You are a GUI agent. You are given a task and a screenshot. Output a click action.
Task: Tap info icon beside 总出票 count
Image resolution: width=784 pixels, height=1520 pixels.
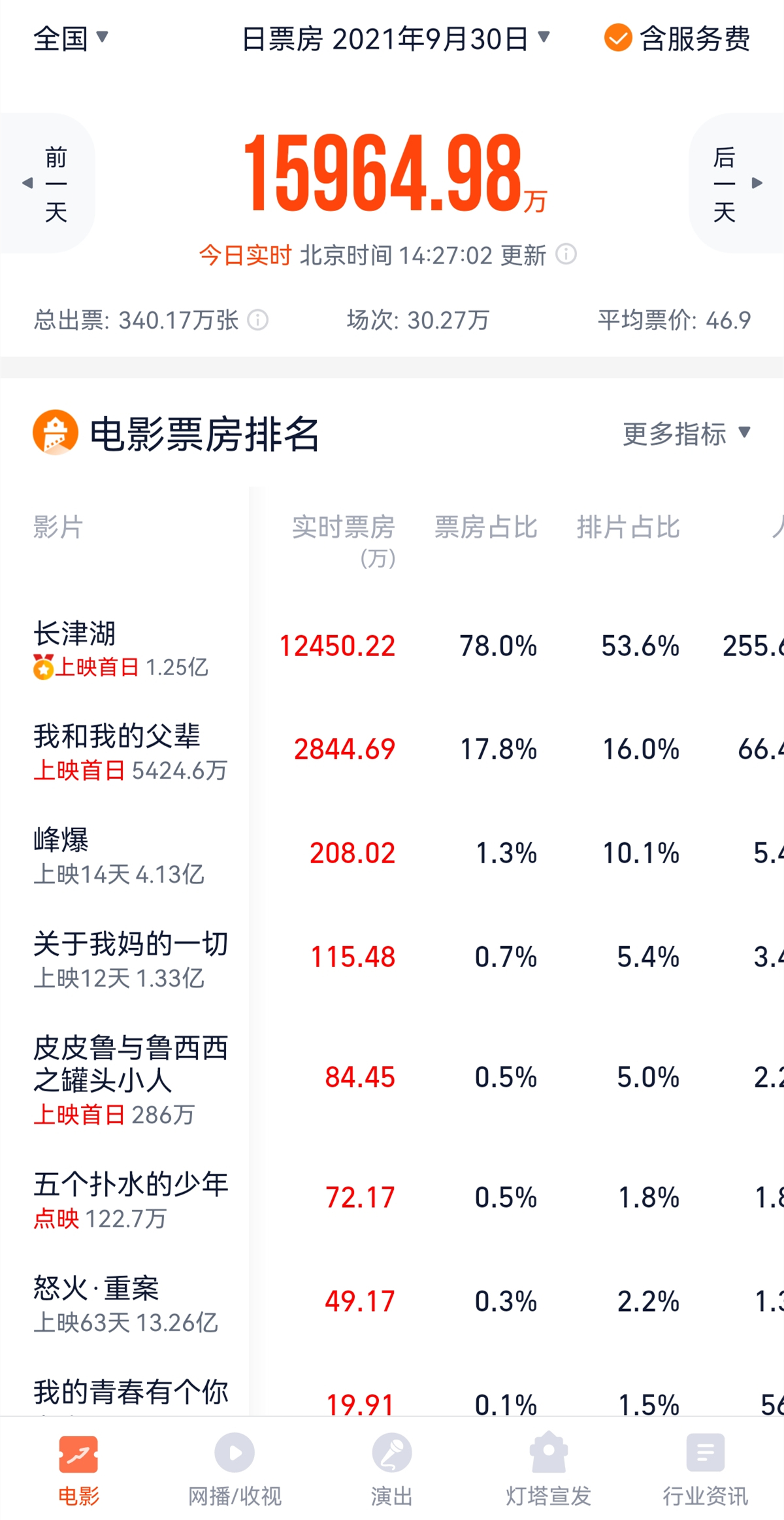(x=258, y=320)
